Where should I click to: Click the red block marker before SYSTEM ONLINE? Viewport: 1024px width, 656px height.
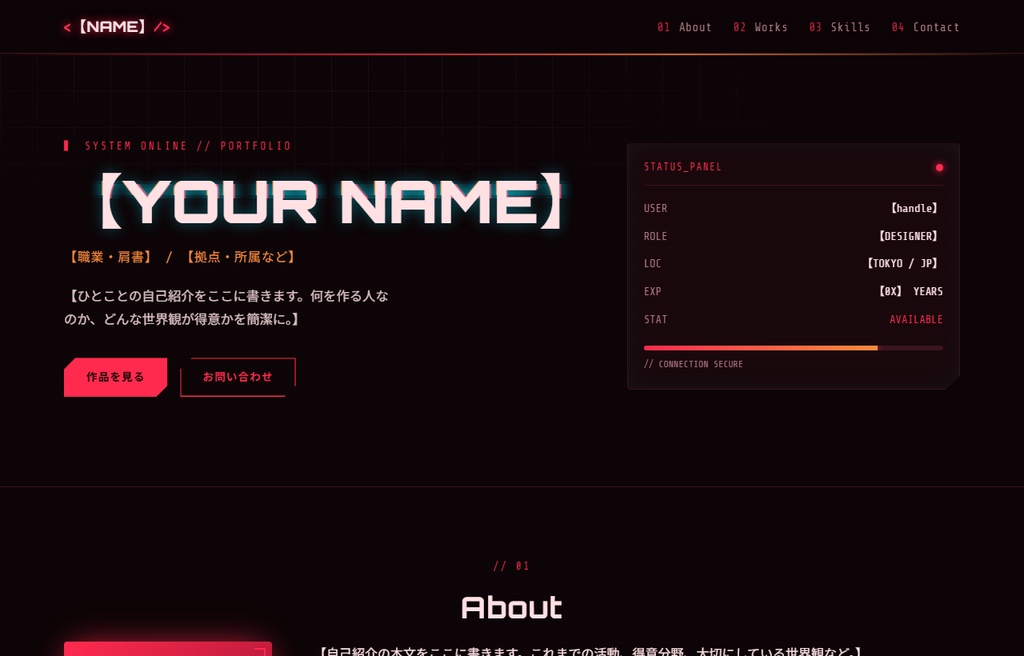coord(66,146)
